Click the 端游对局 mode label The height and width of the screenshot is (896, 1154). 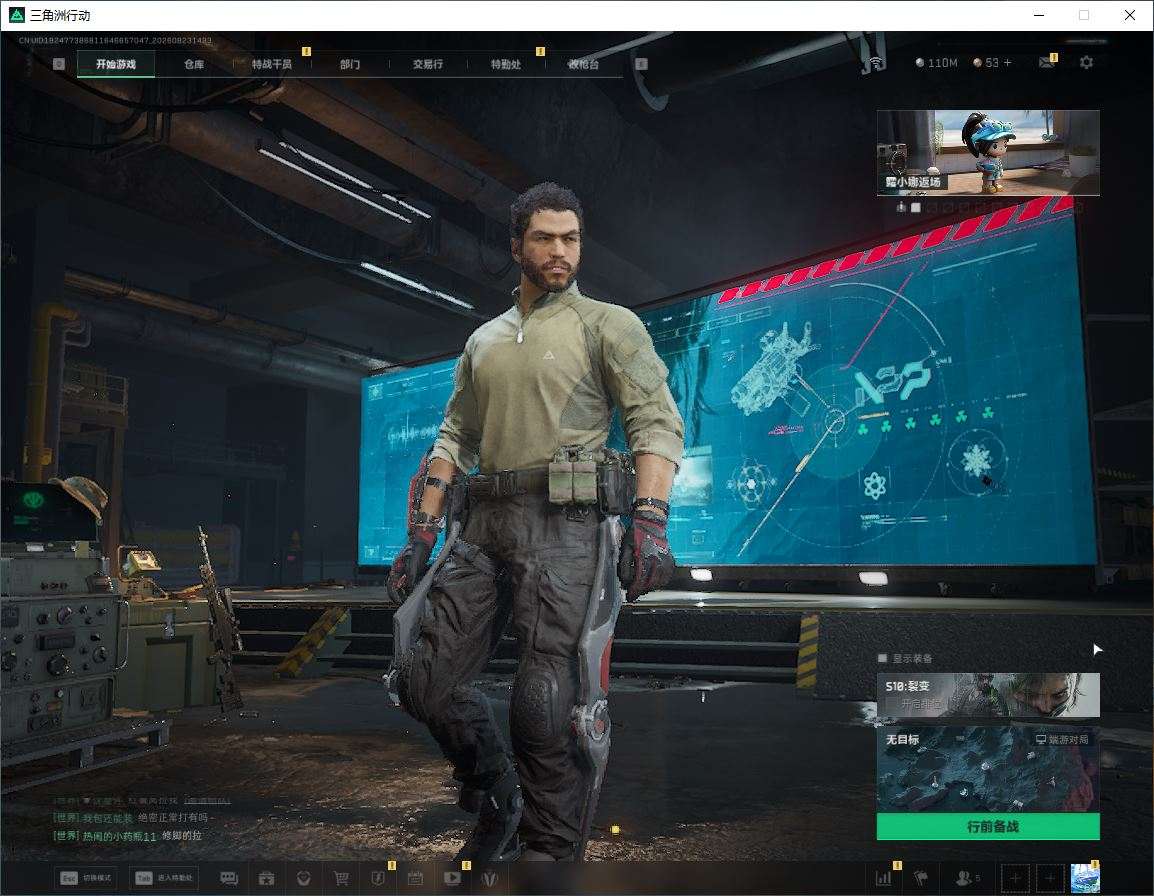[x=1062, y=739]
